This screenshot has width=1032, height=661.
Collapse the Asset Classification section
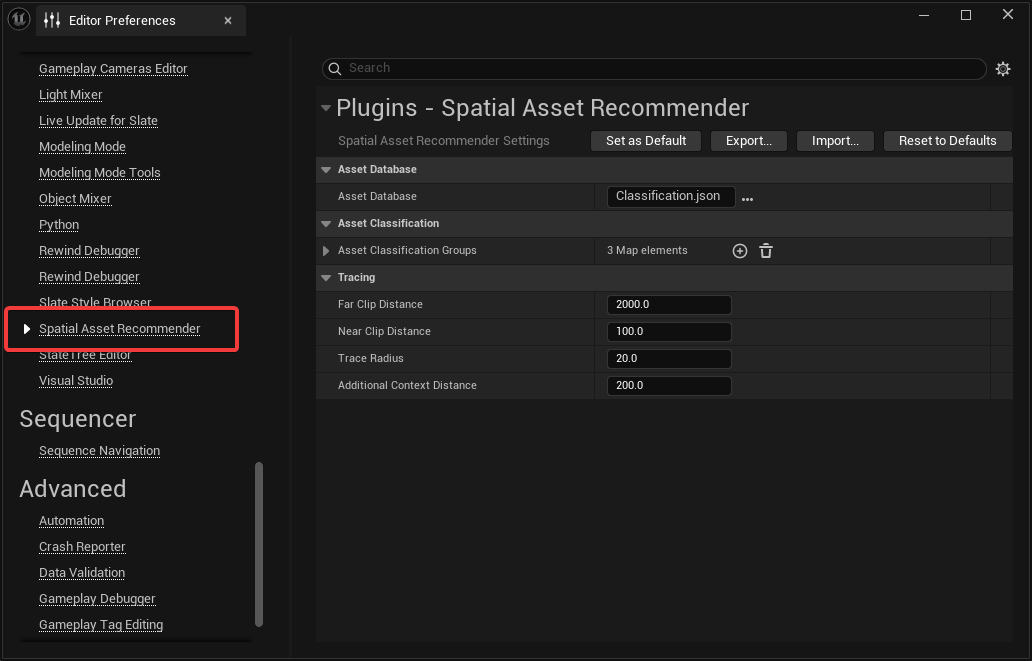pos(326,224)
